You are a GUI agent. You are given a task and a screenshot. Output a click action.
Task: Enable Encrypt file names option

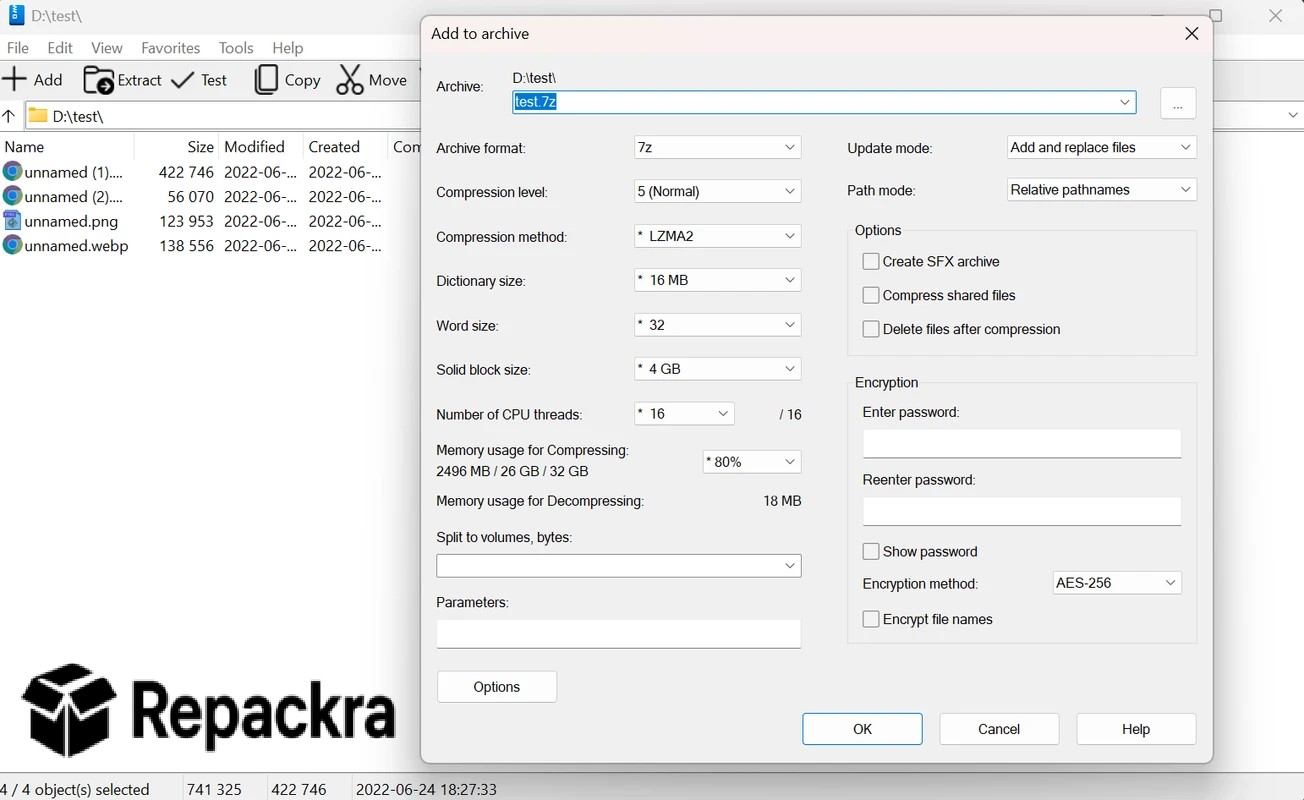(x=871, y=620)
